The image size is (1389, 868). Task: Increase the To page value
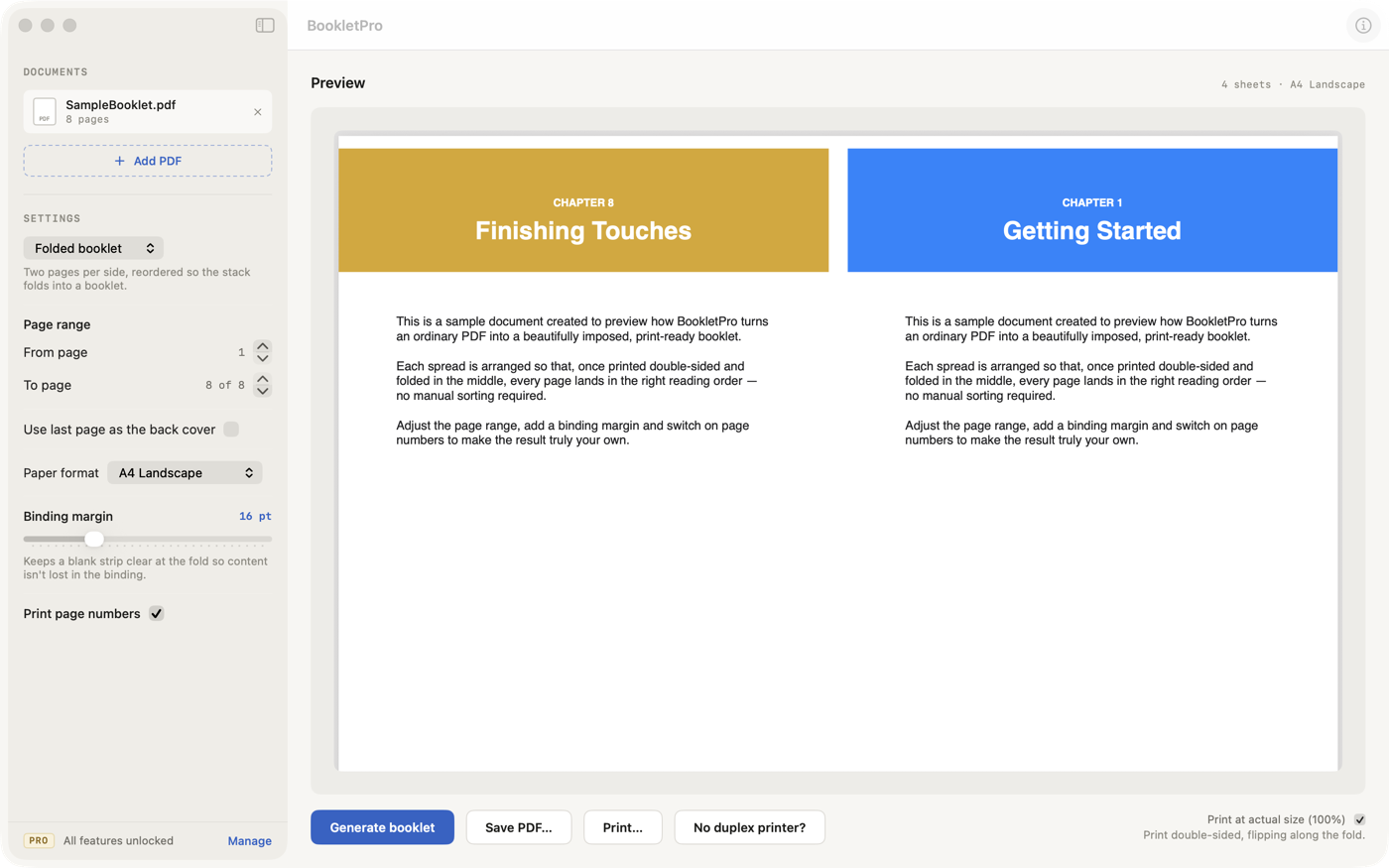(x=262, y=379)
